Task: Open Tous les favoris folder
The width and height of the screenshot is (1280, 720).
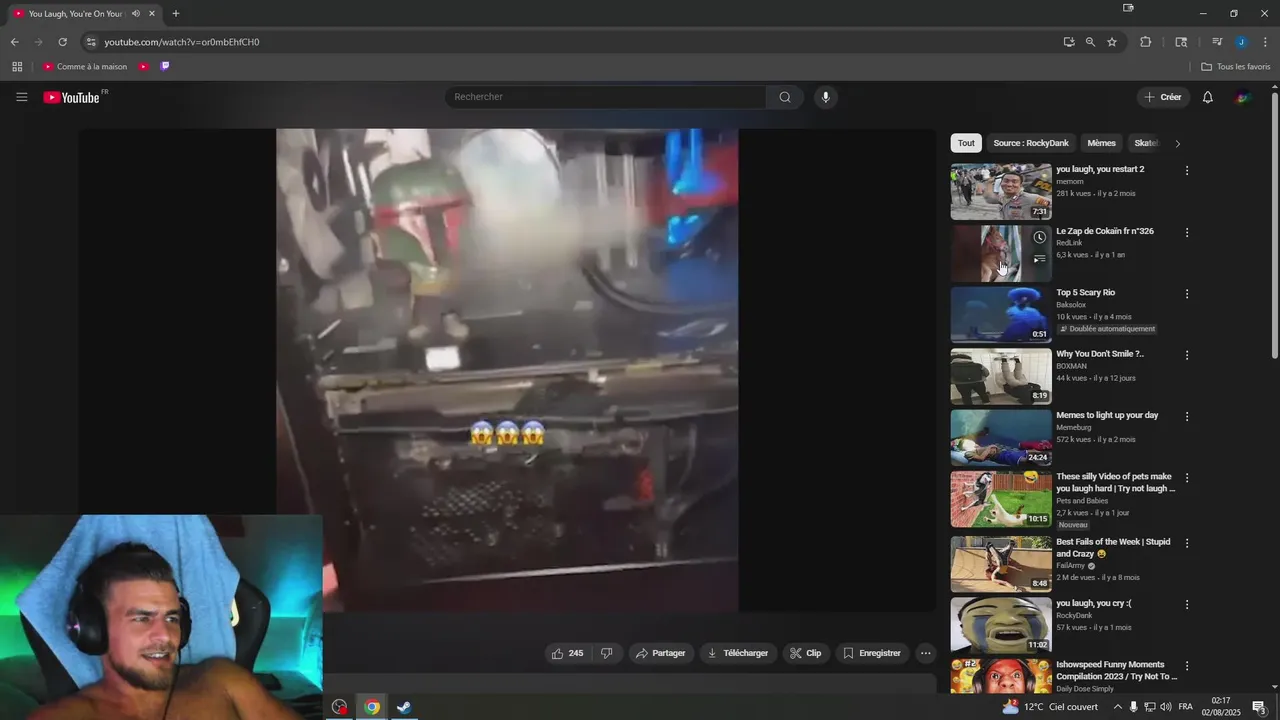Action: point(1236,67)
